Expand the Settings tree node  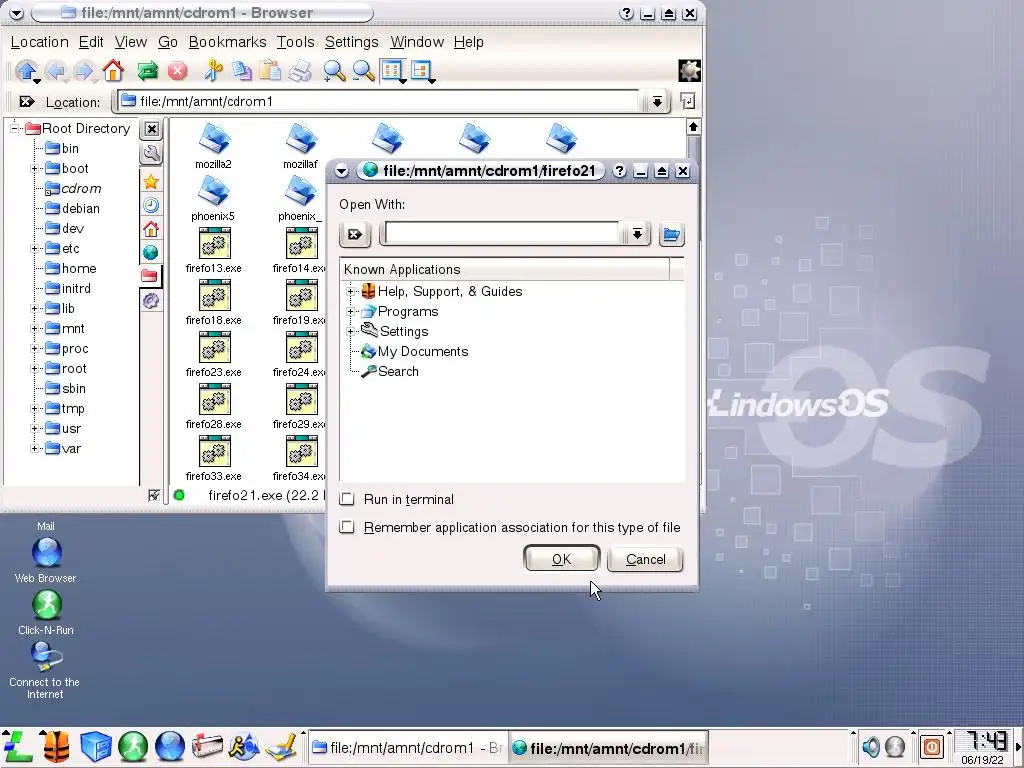pyautogui.click(x=351, y=332)
